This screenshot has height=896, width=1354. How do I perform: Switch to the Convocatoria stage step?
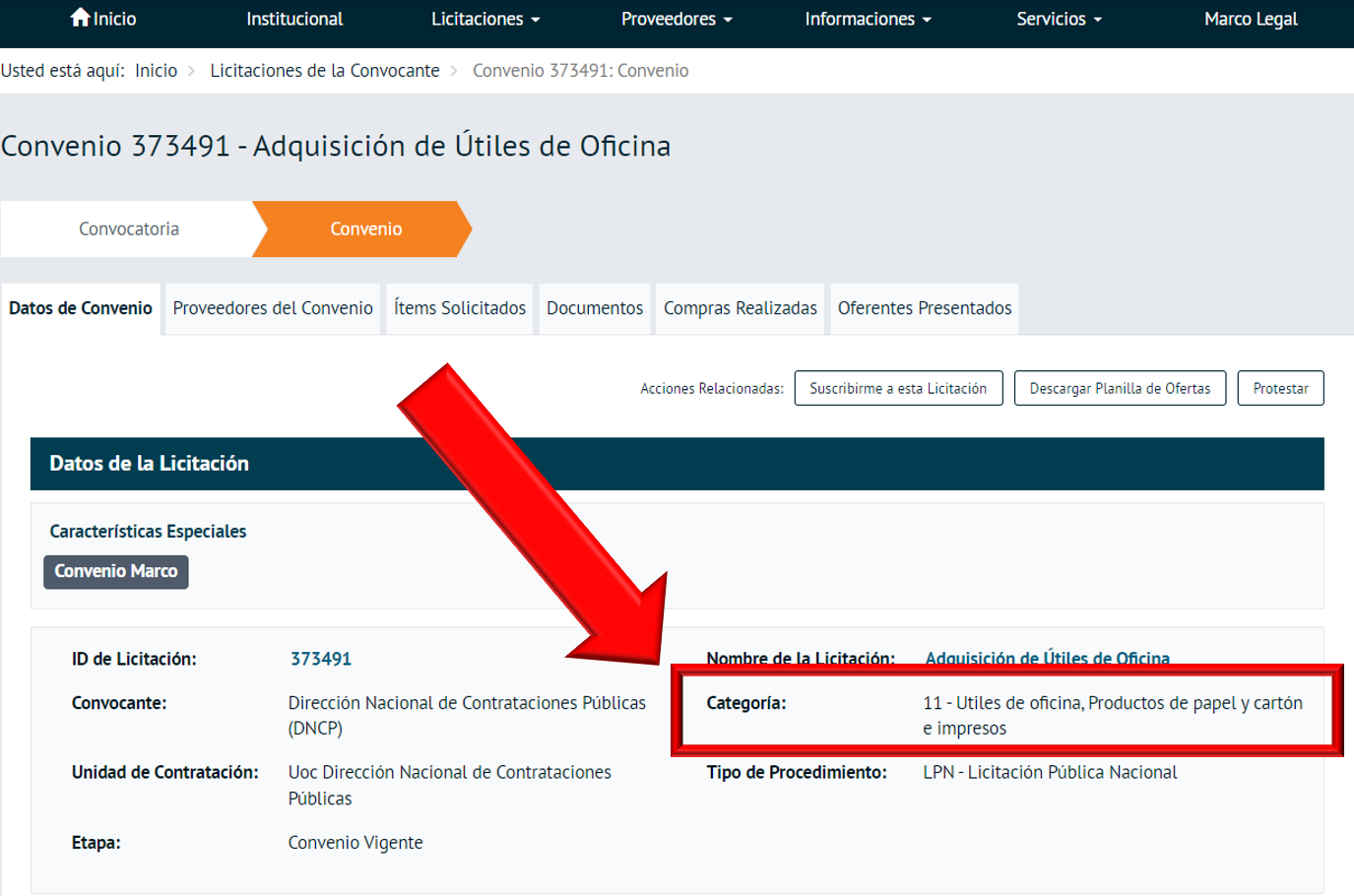[x=129, y=229]
